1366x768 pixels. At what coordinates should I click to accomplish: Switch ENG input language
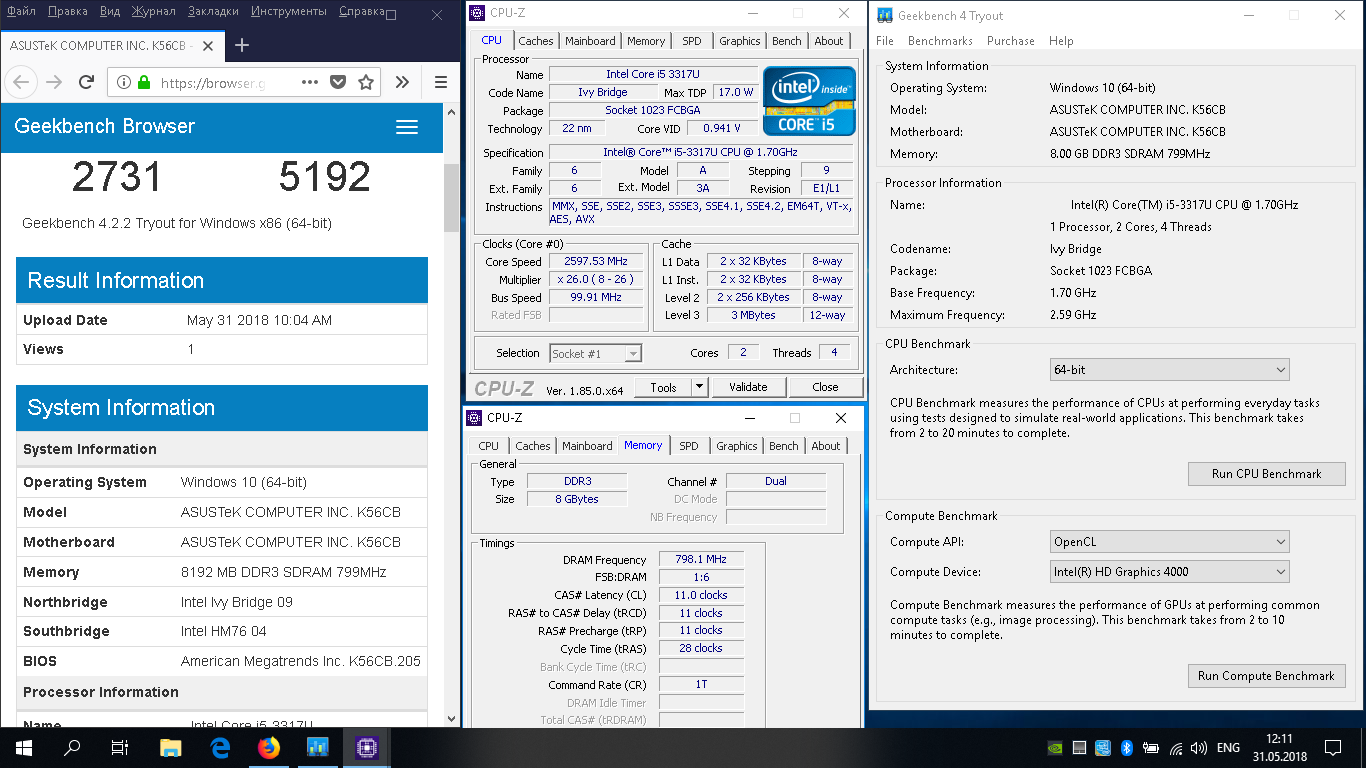coord(1228,747)
